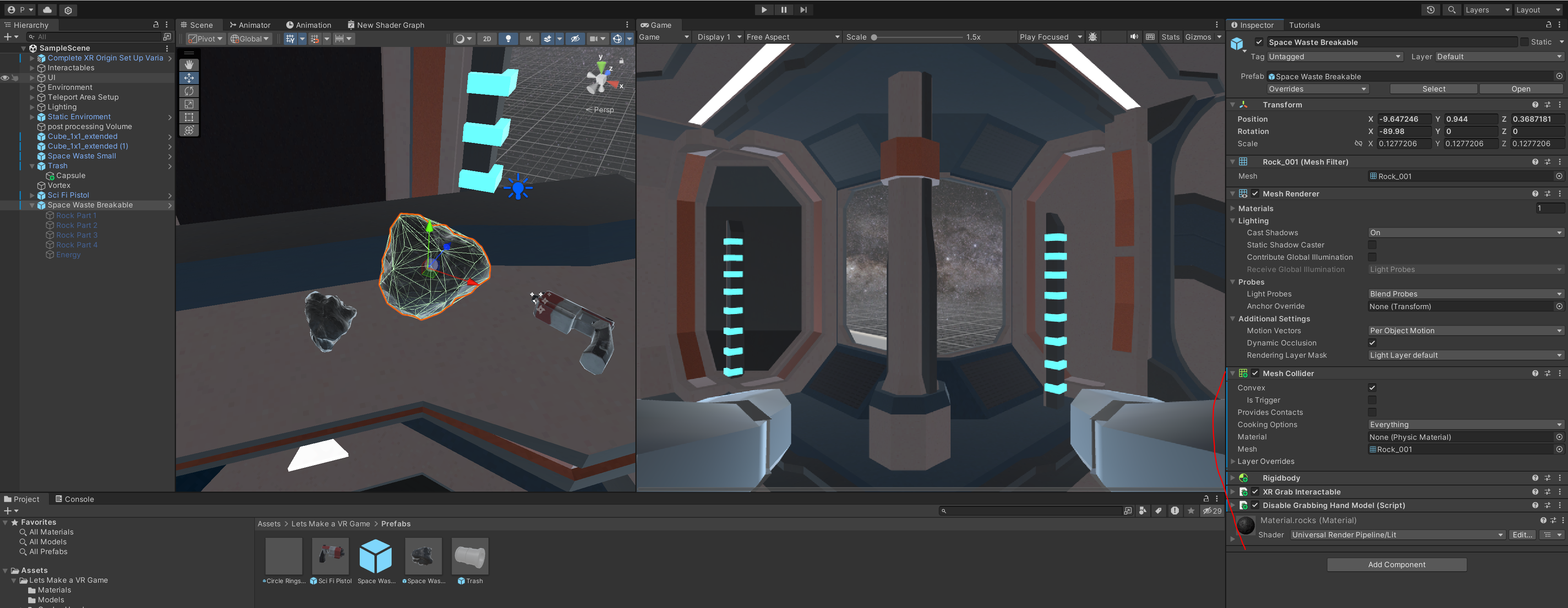
Task: Expand the Rigidbody component
Action: [1233, 478]
